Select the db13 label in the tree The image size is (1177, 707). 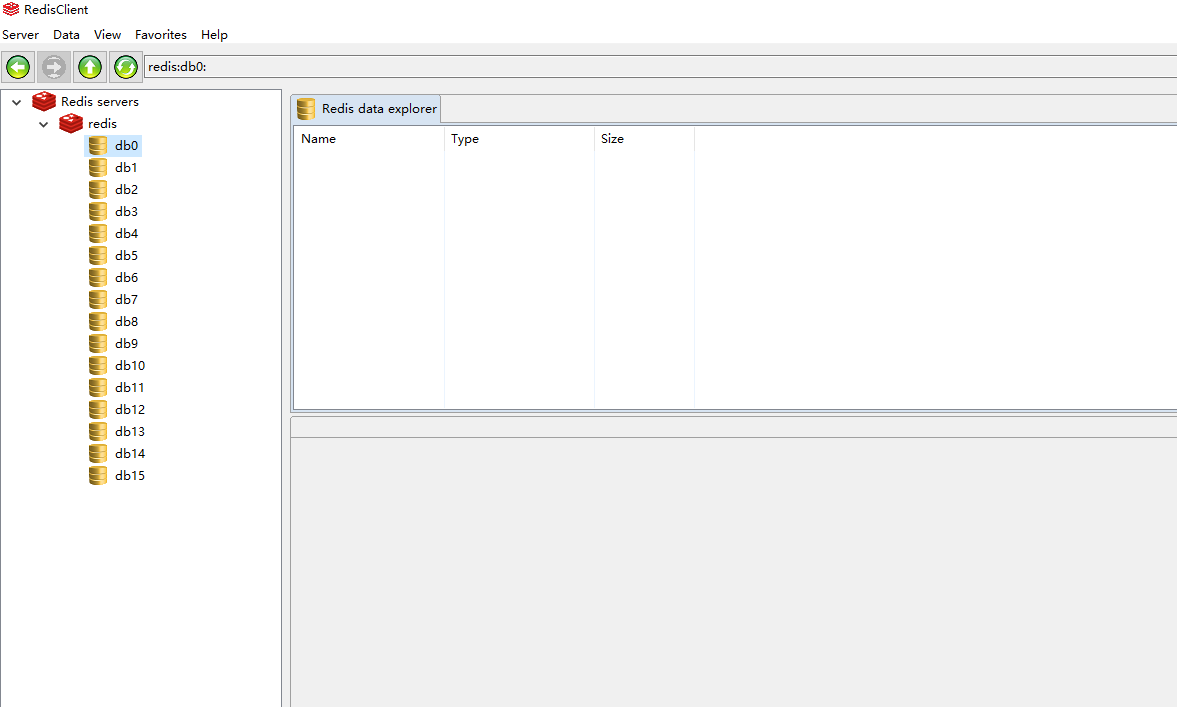click(130, 432)
